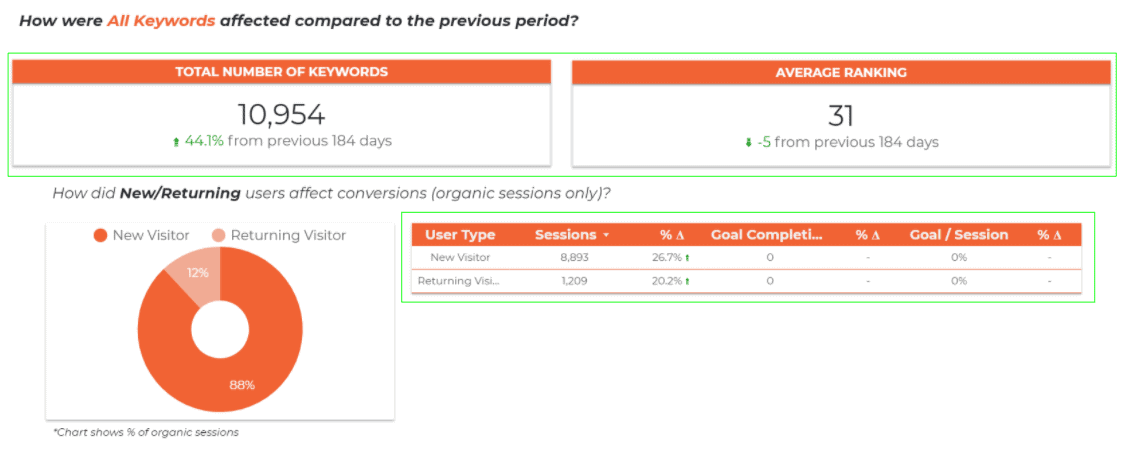Sort by the Sessions column arrow
Image resolution: width=1126 pixels, height=460 pixels.
[x=606, y=235]
